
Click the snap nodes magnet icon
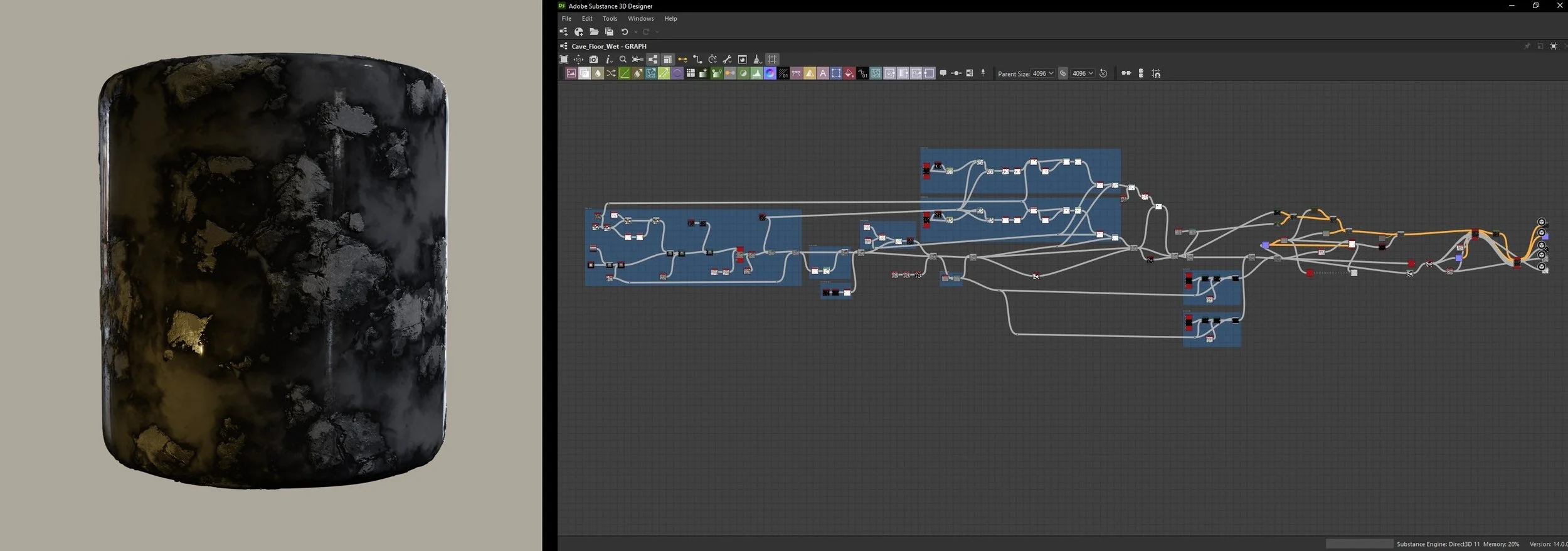[1156, 73]
